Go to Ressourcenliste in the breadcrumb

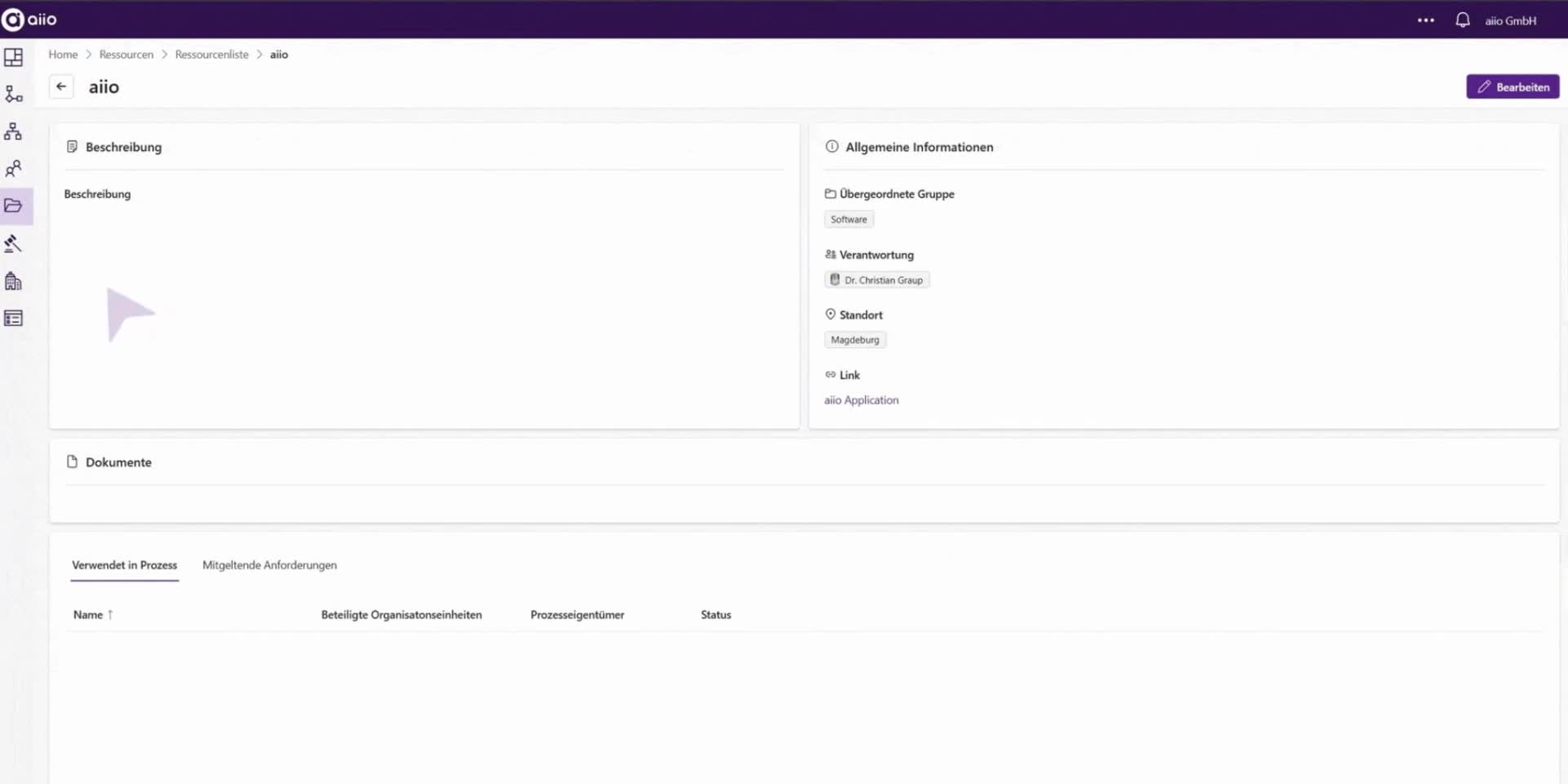[x=212, y=55]
